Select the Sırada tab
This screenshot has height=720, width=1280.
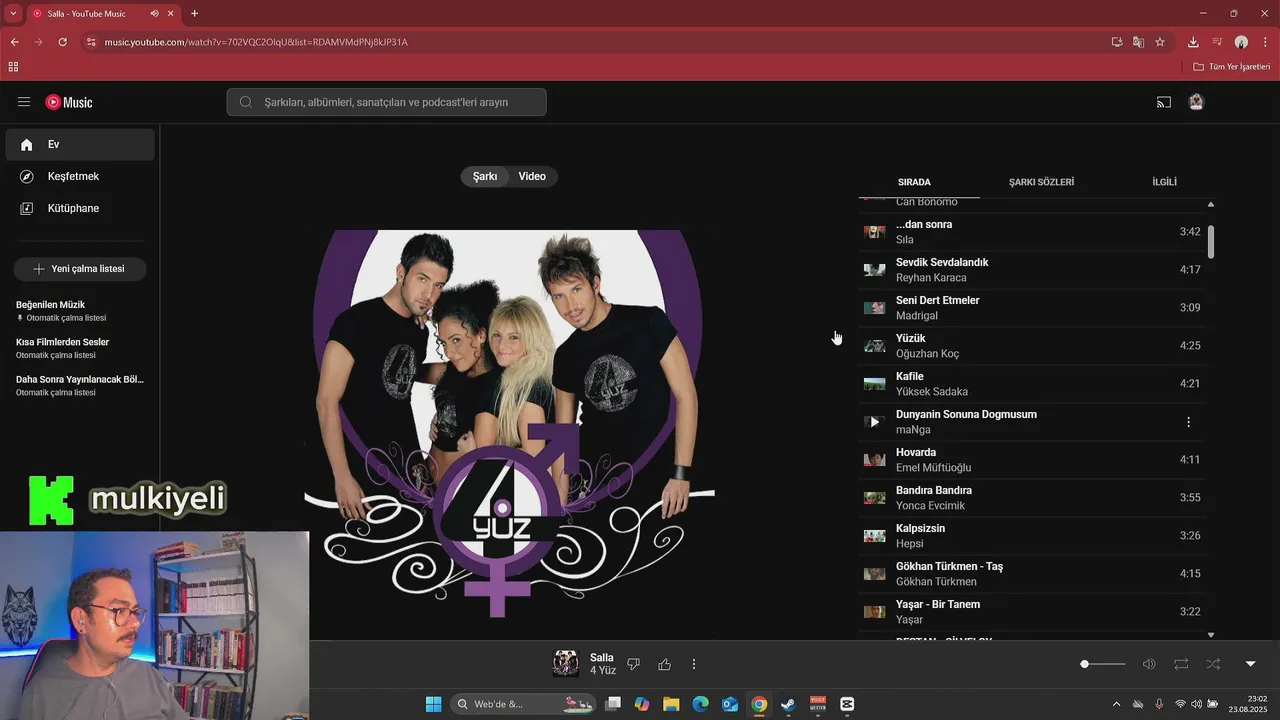[914, 182]
